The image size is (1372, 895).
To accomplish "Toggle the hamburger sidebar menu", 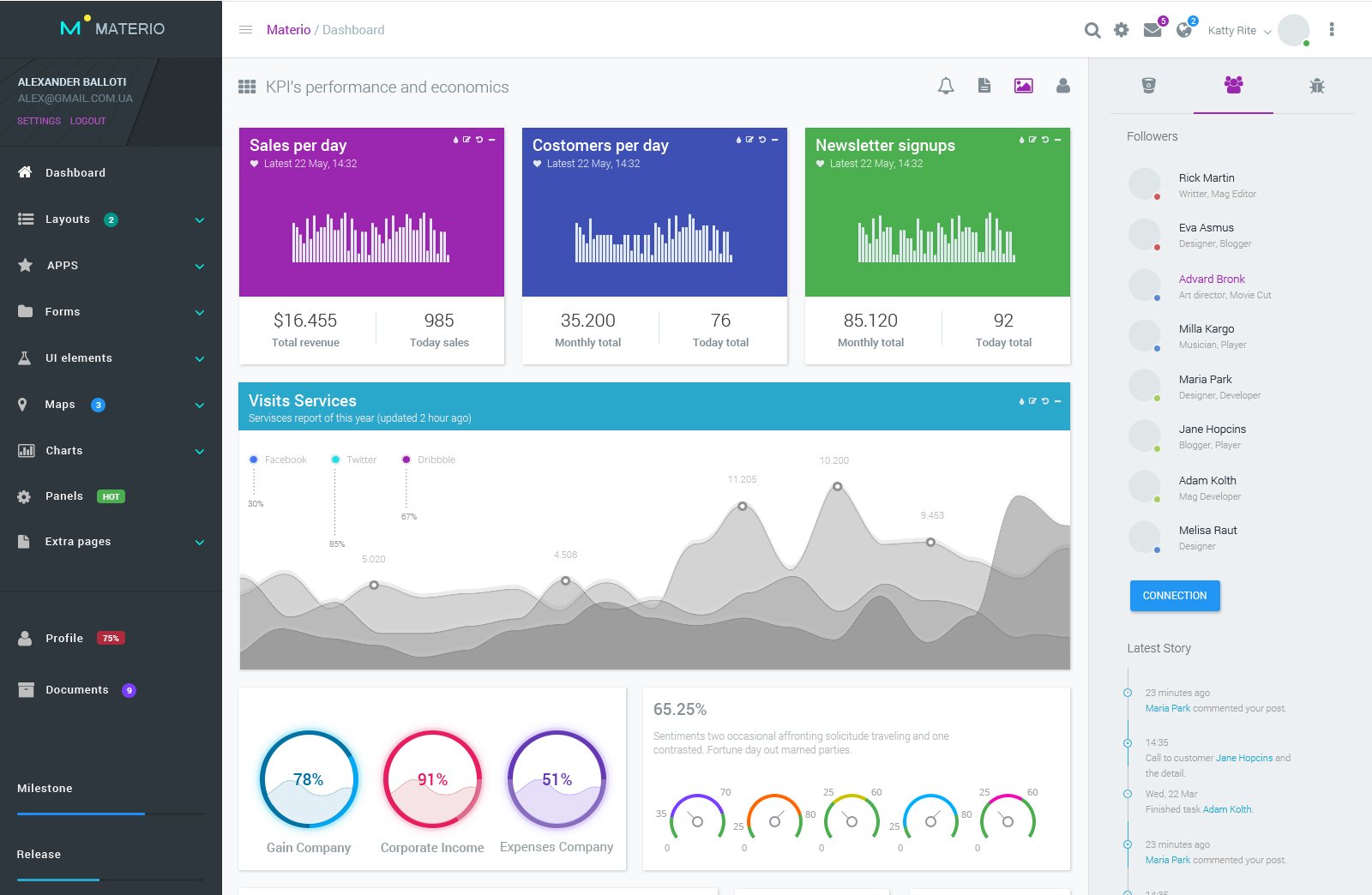I will click(x=245, y=30).
